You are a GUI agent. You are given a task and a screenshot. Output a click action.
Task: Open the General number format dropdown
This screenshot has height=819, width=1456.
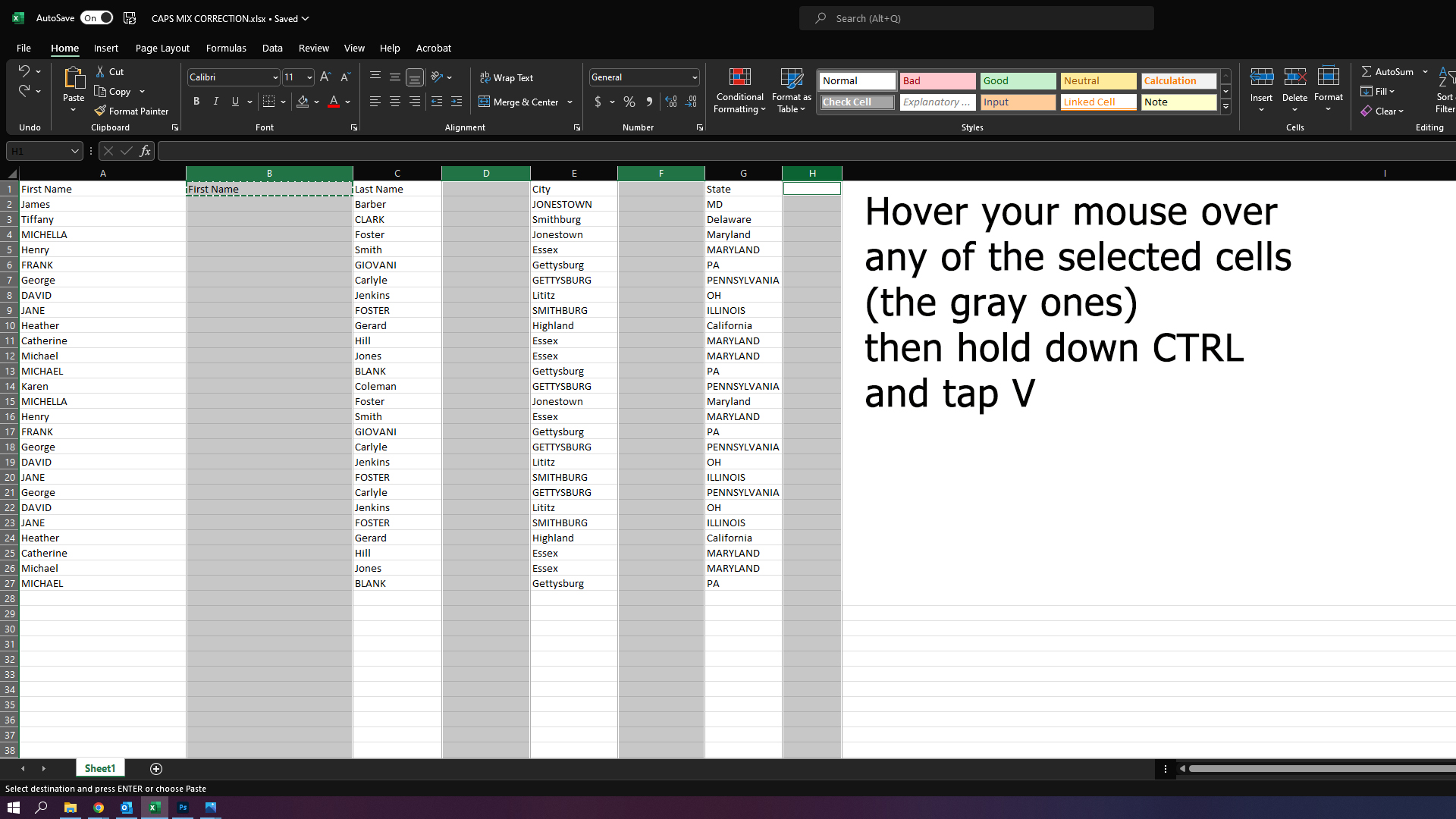[694, 77]
